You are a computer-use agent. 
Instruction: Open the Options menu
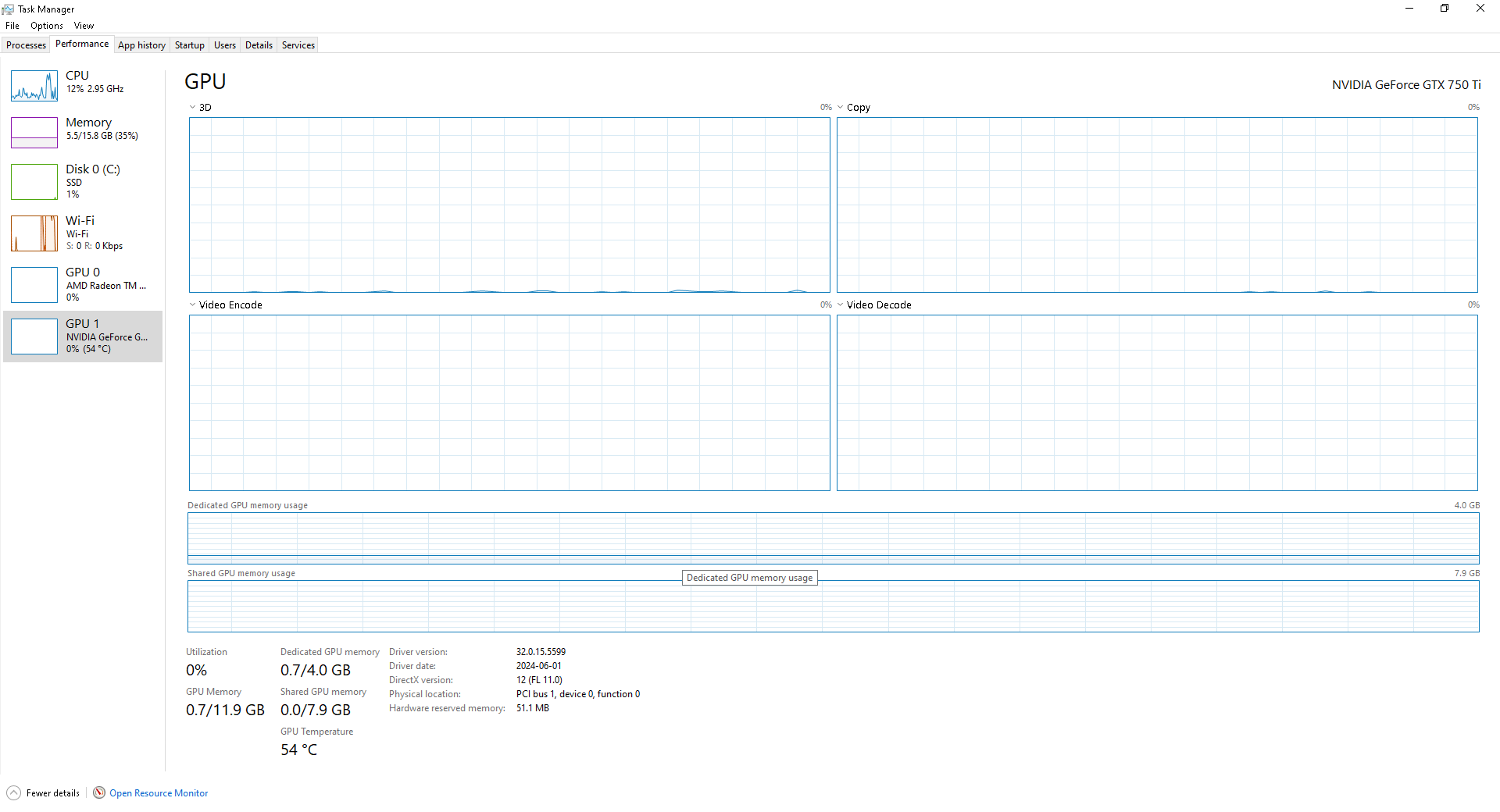pyautogui.click(x=47, y=26)
